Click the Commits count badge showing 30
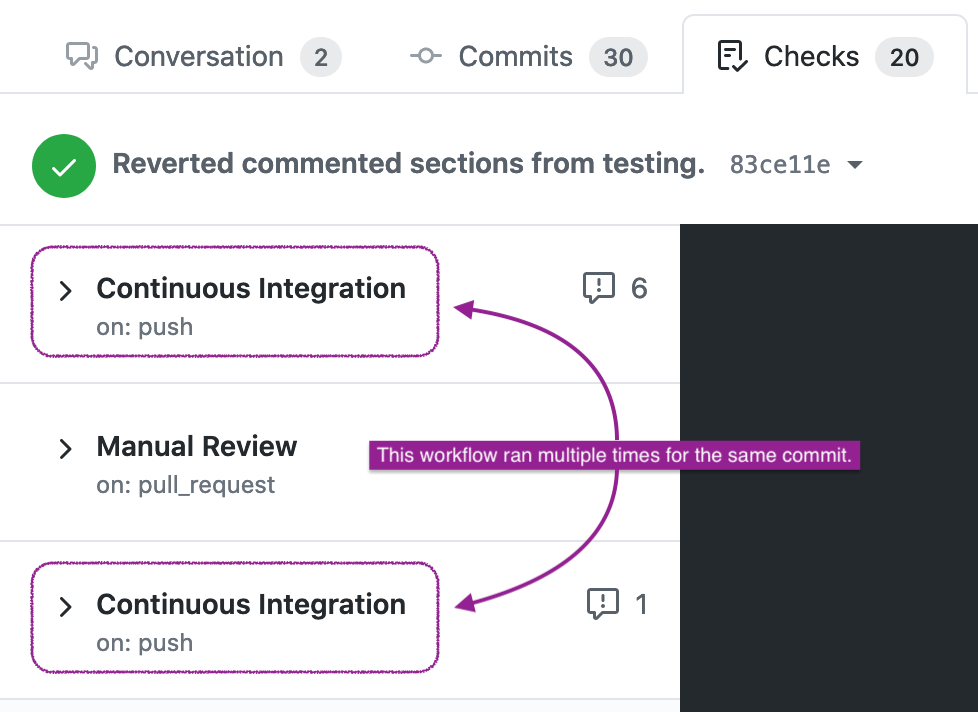The image size is (978, 712). (x=618, y=57)
